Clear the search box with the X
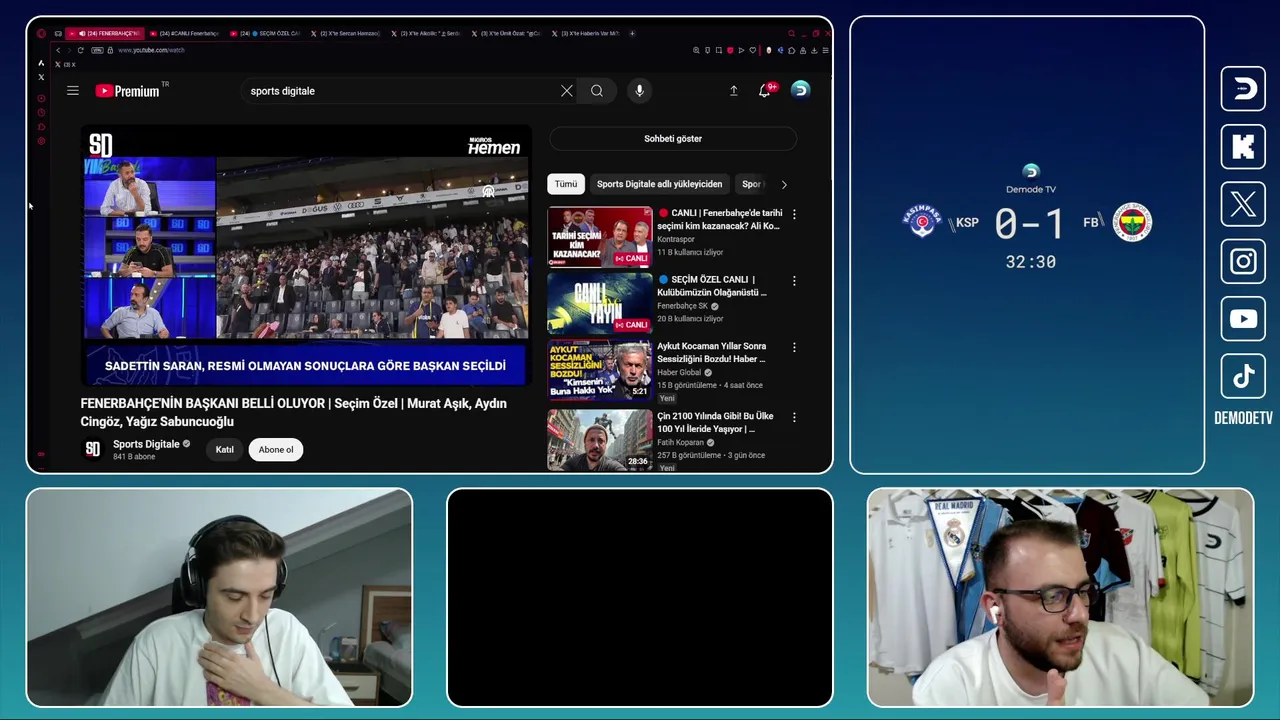1280x720 pixels. point(567,91)
